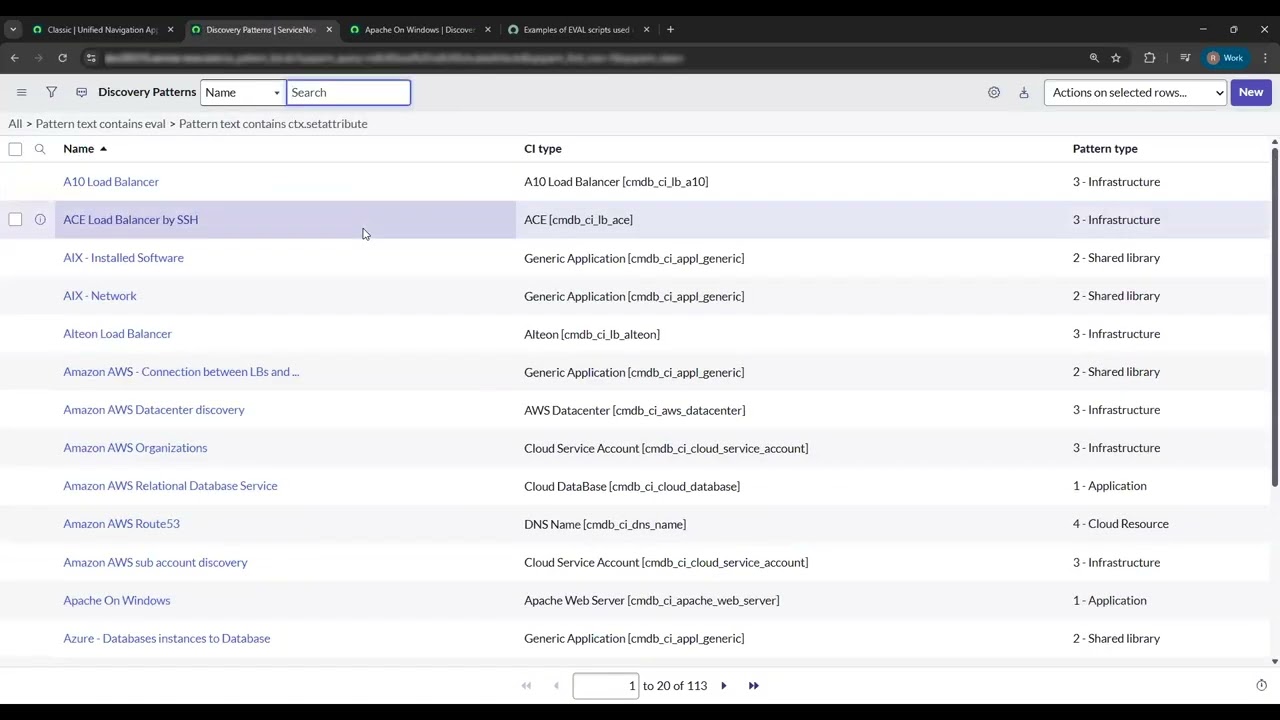Screen dimensions: 1280x720
Task: Toggle the select-all checkbox in header
Action: click(x=15, y=148)
